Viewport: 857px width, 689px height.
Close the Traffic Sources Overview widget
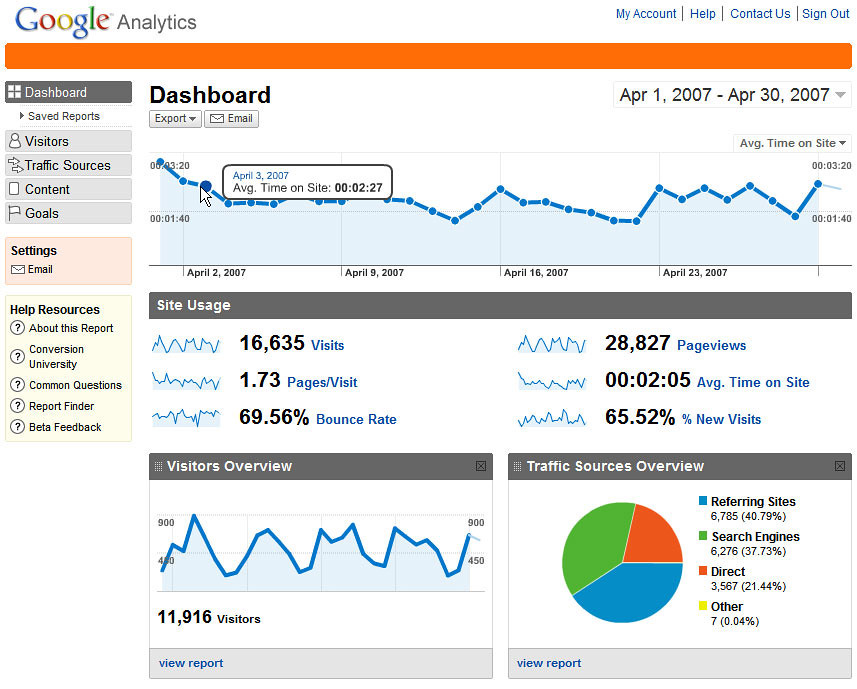tap(839, 466)
